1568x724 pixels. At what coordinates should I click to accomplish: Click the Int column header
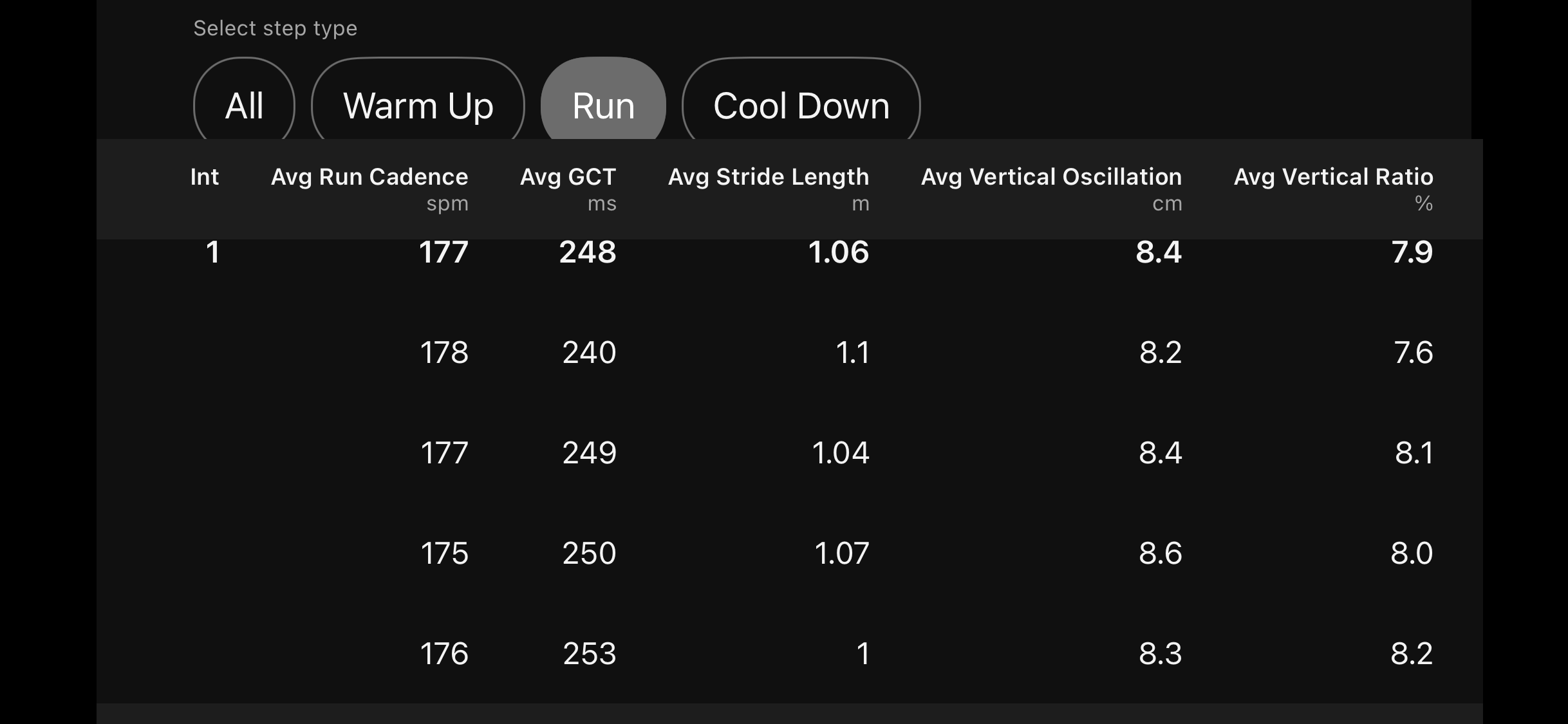tap(205, 177)
